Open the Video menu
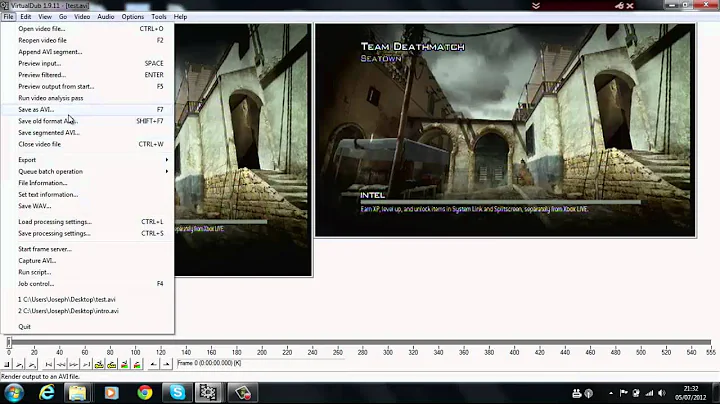The image size is (720, 404). pos(82,17)
